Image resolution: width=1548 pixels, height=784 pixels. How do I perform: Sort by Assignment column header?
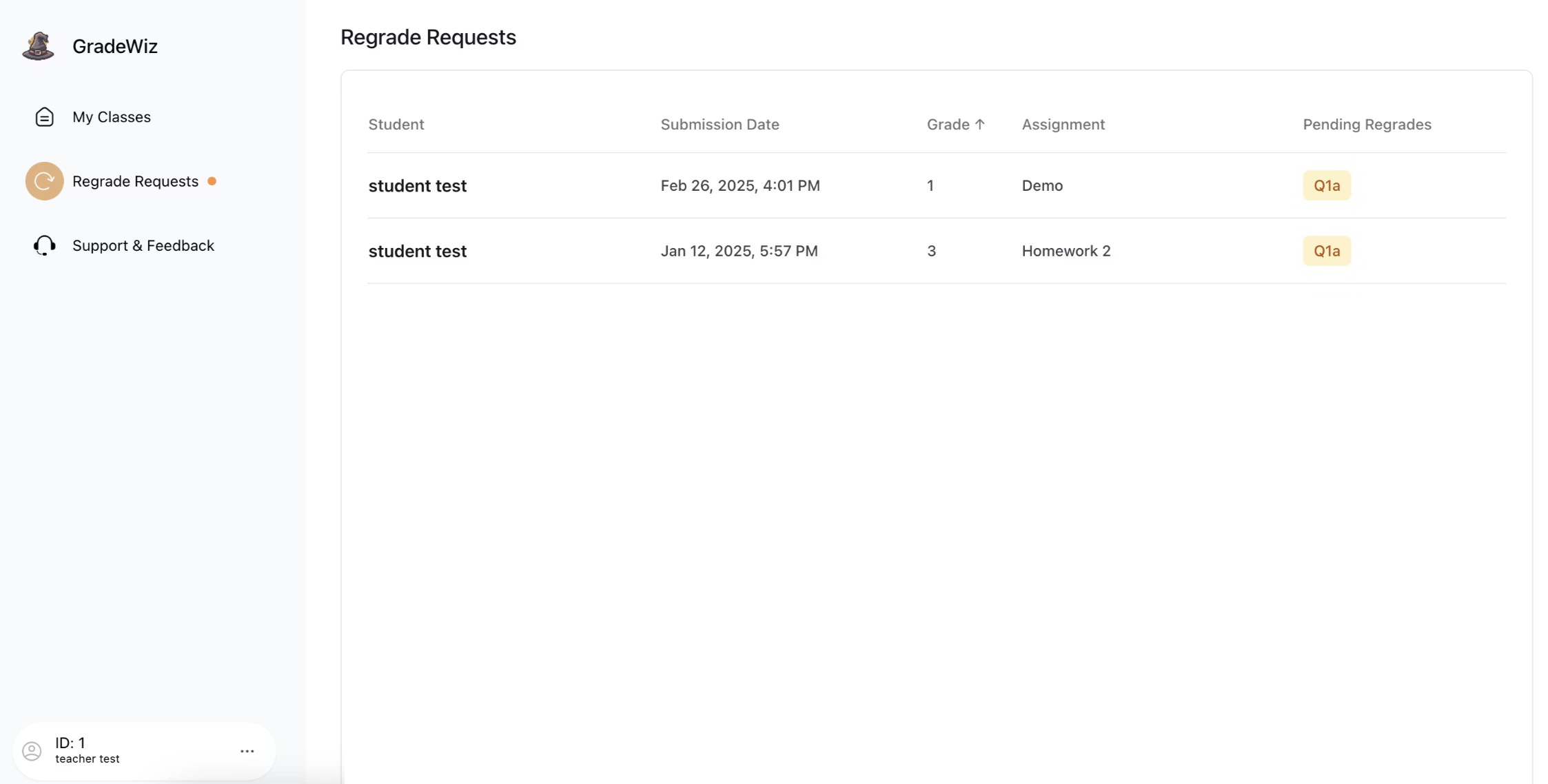pos(1063,125)
